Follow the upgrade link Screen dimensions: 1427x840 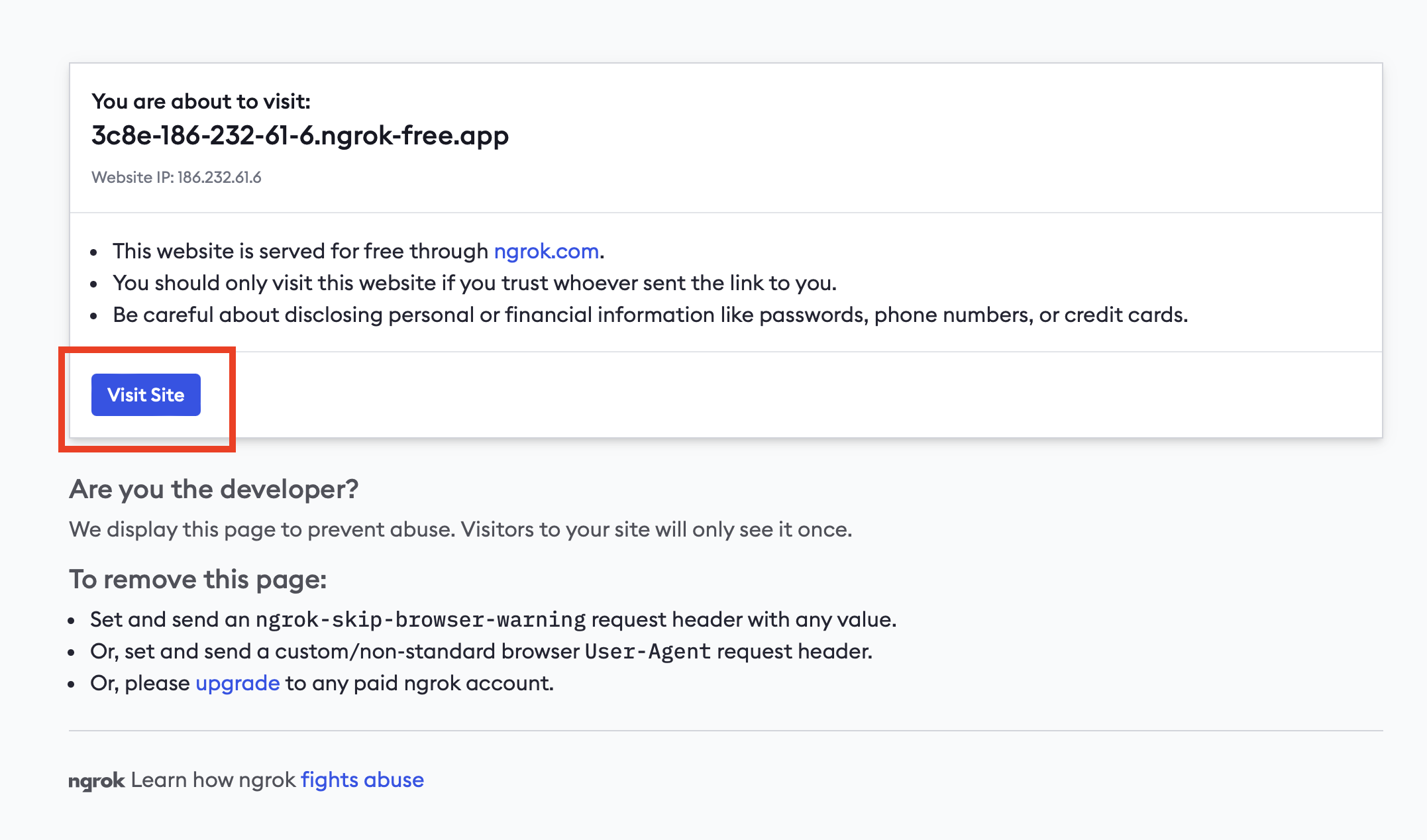coord(237,683)
